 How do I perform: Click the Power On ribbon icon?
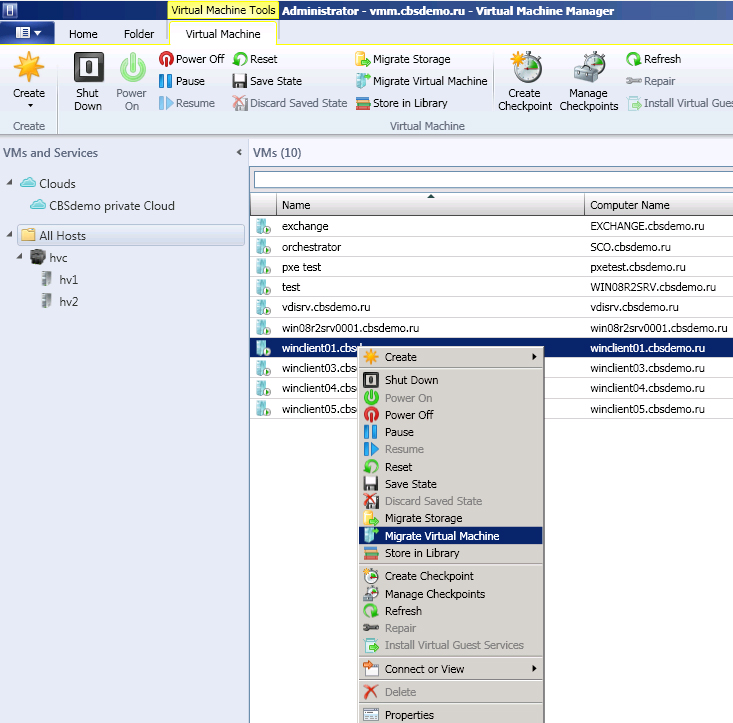132,67
